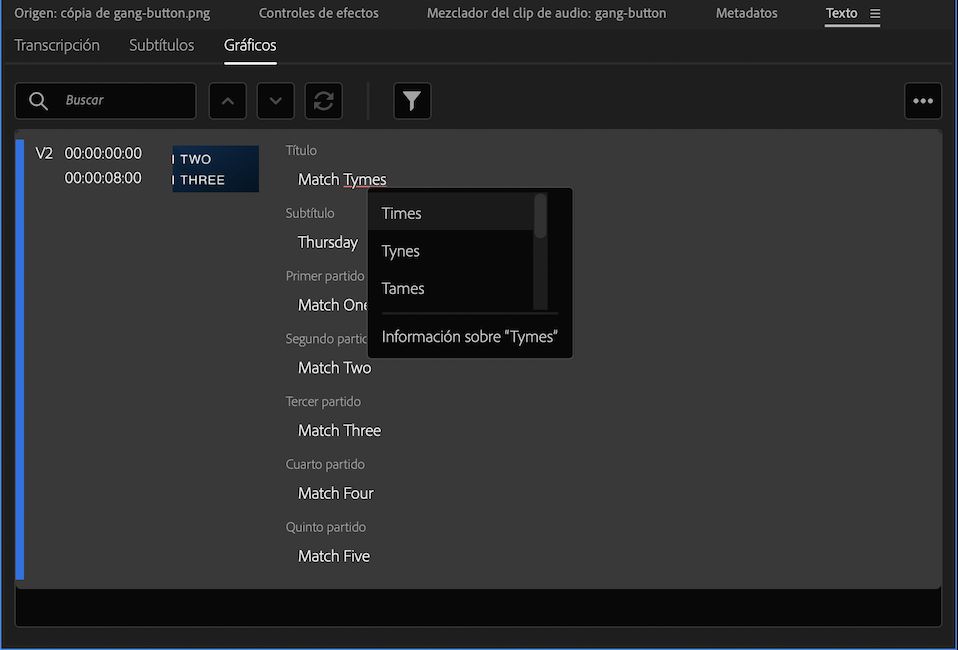958x650 pixels.
Task: Select the Texto panel tab
Action: pyautogui.click(x=841, y=13)
